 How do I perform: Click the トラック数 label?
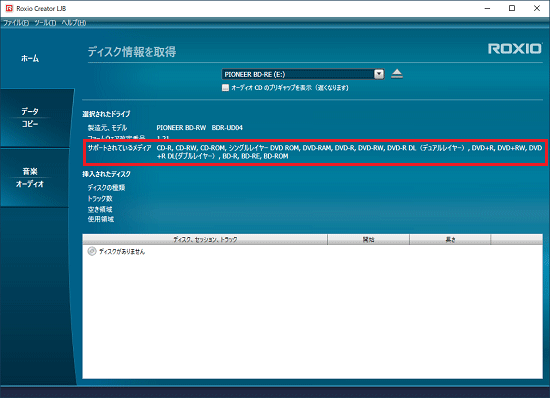(x=100, y=198)
